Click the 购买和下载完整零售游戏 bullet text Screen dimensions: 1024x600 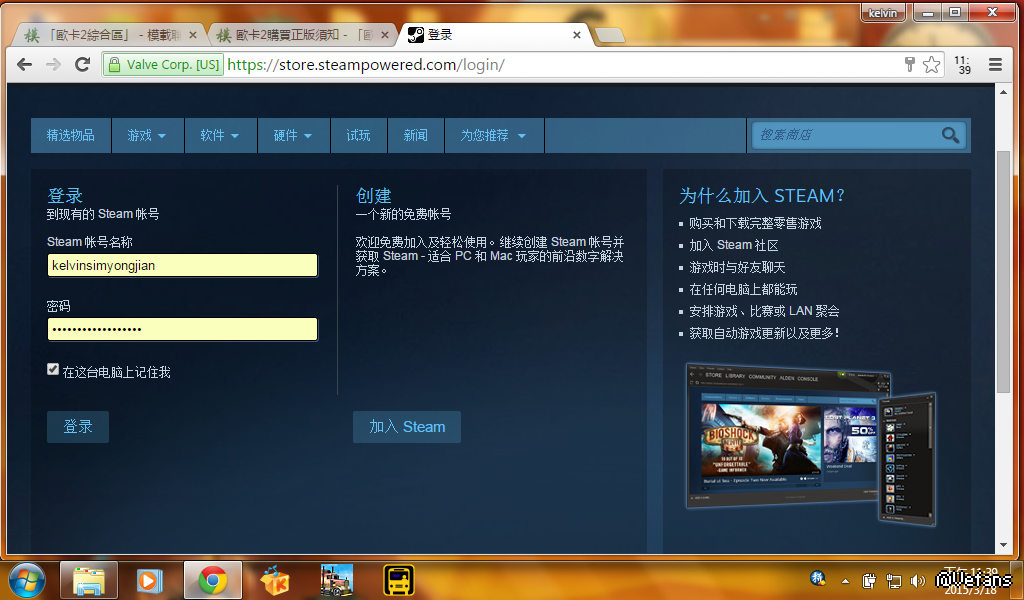pos(755,223)
